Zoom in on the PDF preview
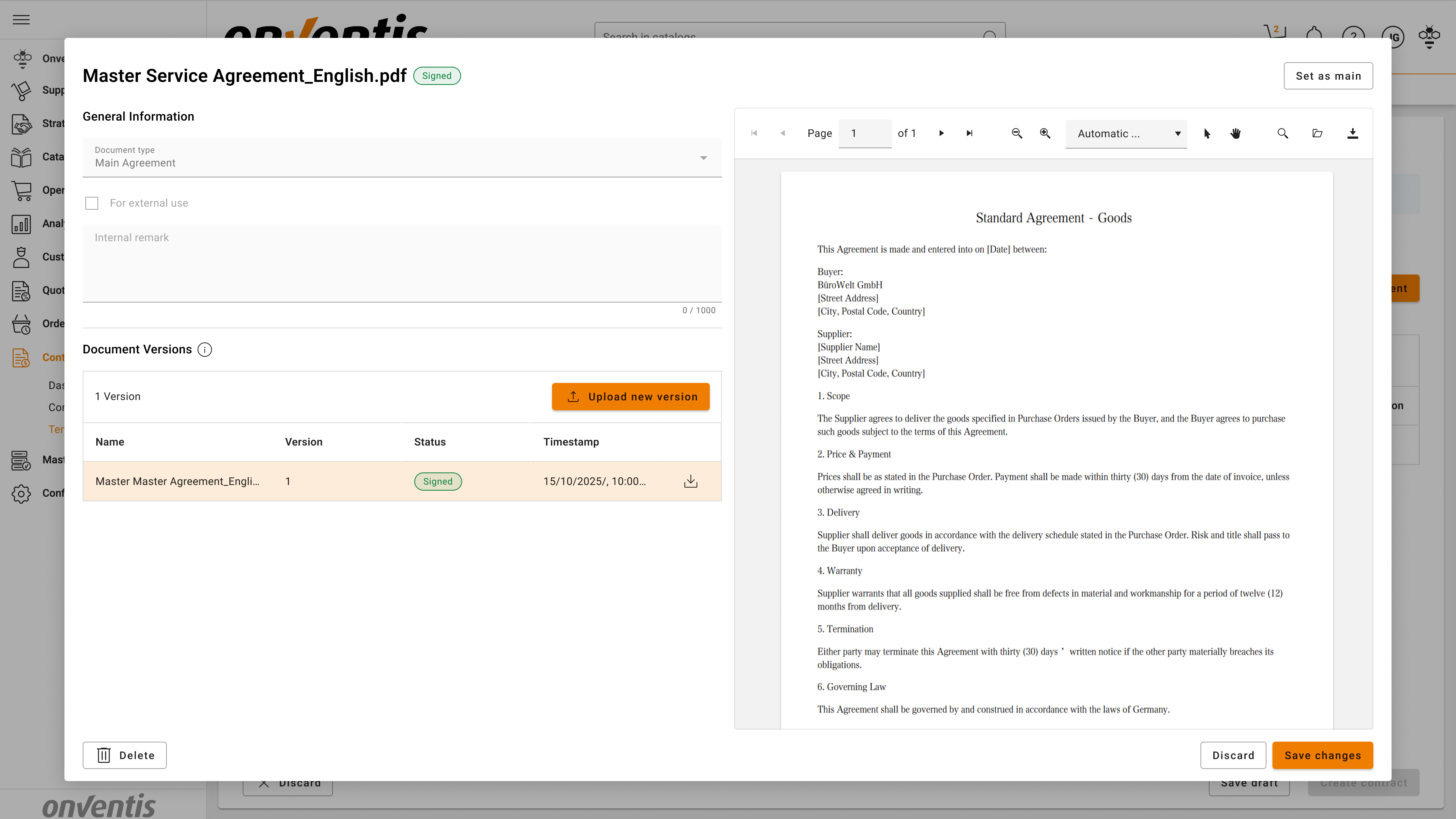The image size is (1456, 819). [1045, 133]
